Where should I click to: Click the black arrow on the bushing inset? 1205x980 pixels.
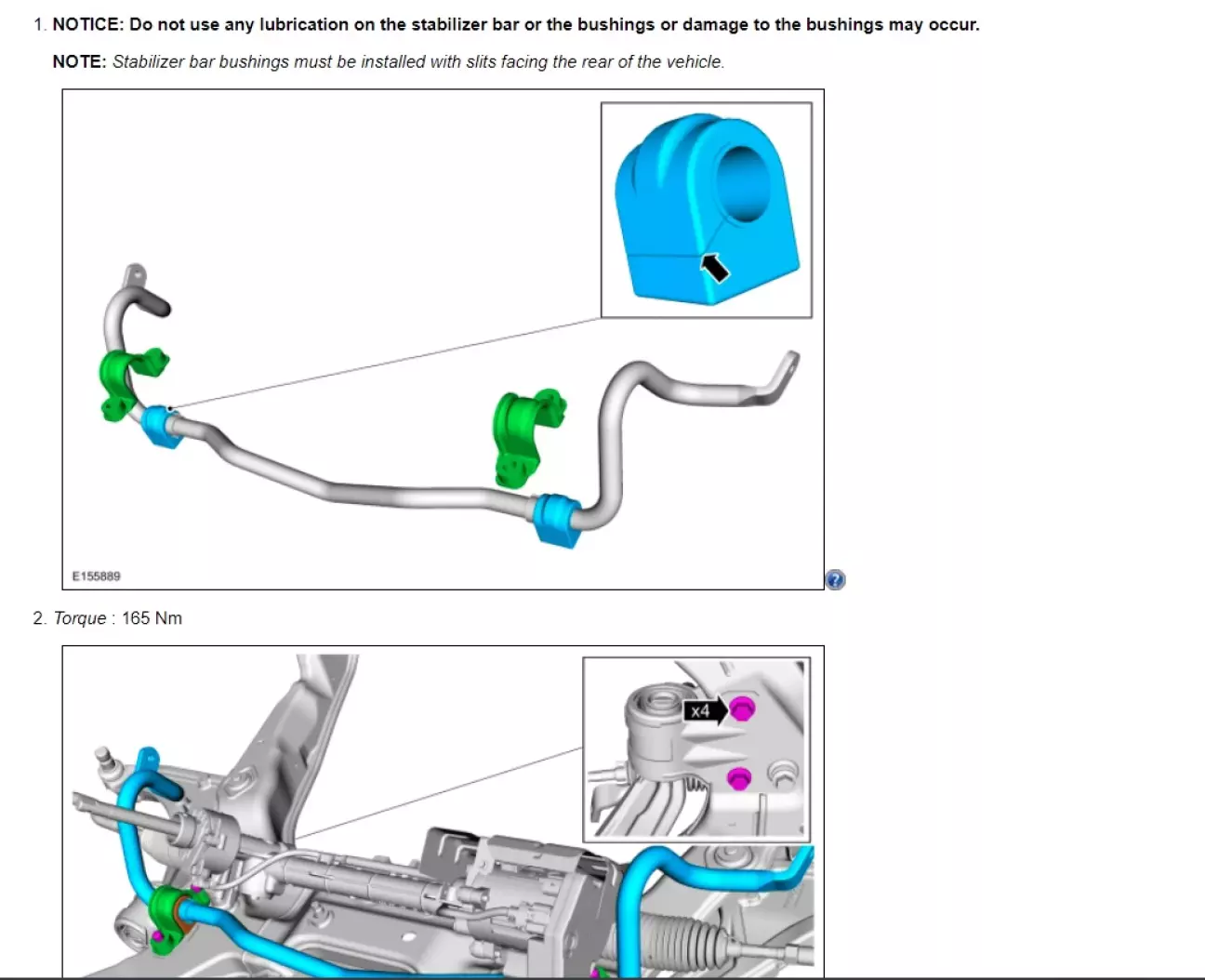pos(714,269)
